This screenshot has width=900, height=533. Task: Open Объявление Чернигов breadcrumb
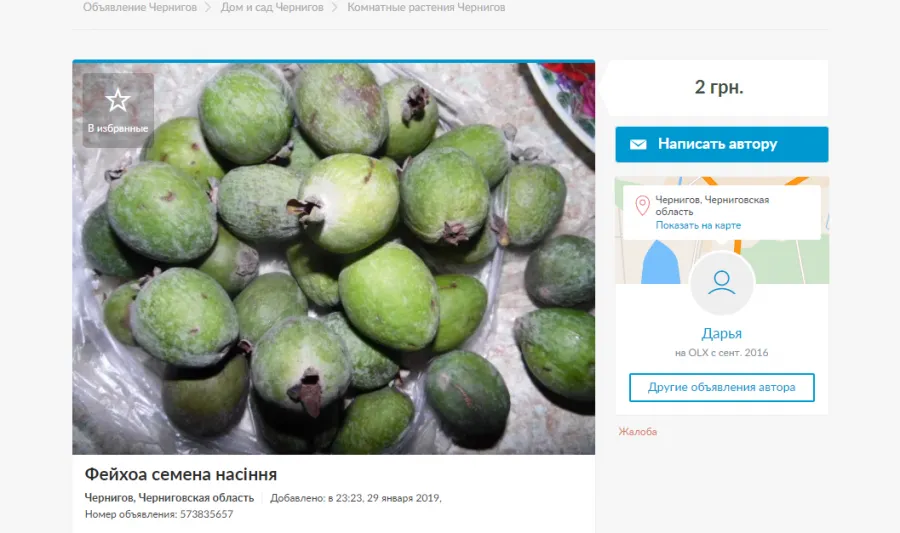pos(140,7)
